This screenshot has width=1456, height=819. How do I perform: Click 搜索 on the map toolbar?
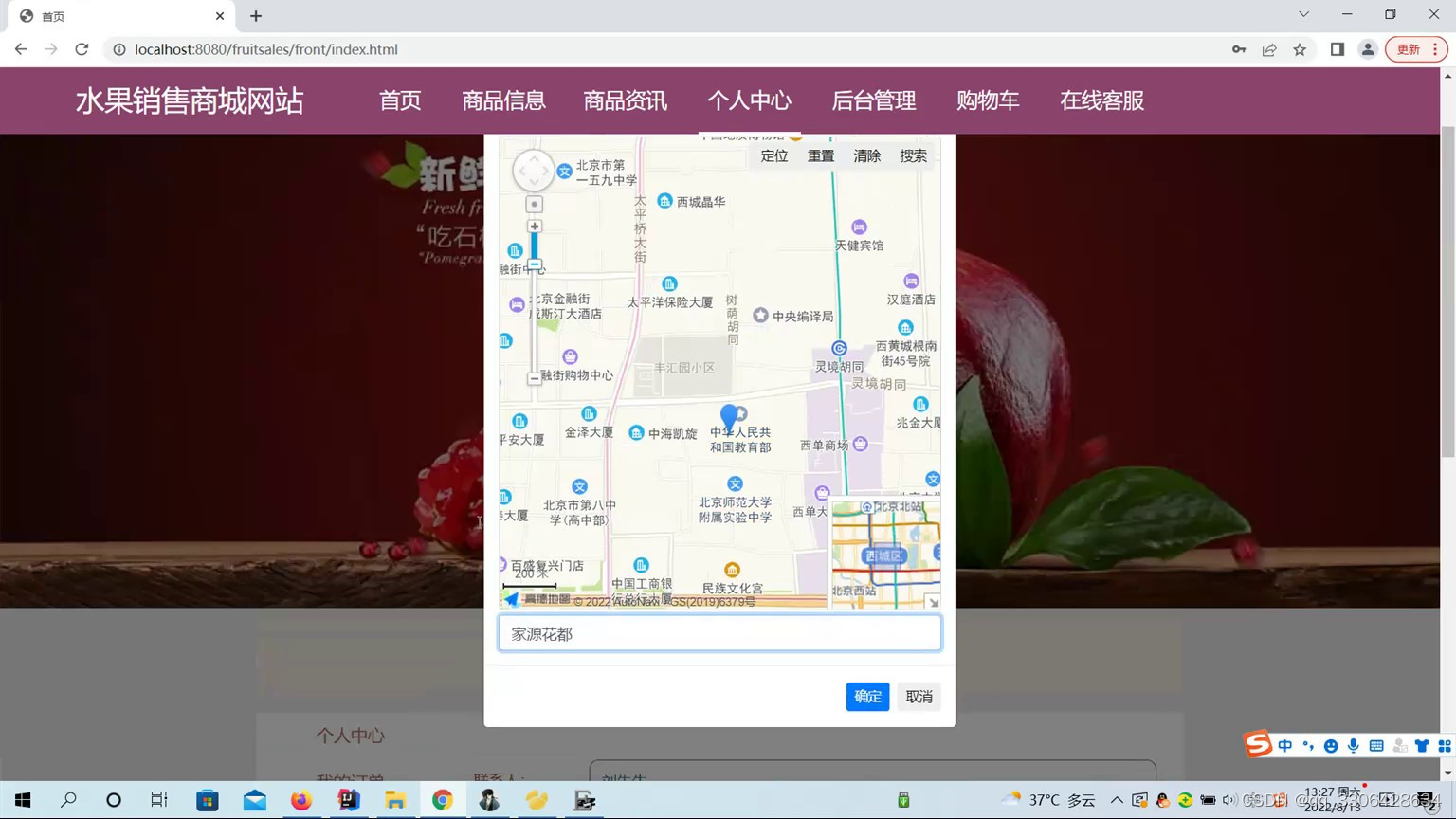[914, 156]
